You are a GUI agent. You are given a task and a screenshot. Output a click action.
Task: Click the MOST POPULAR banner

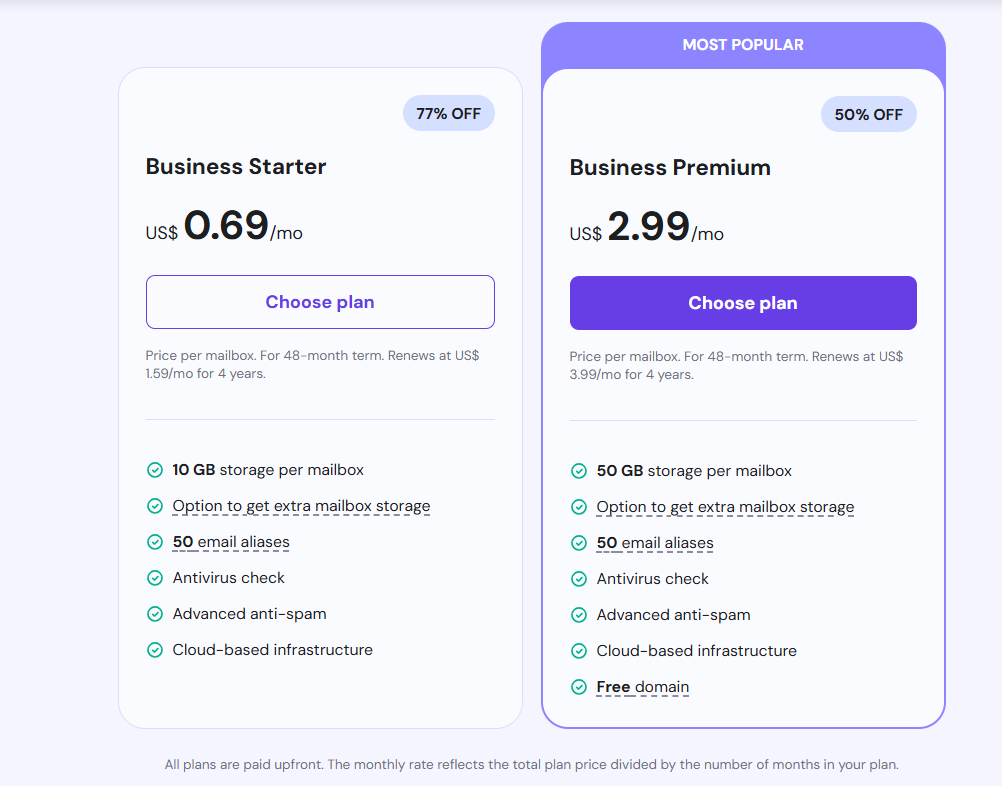coord(743,45)
